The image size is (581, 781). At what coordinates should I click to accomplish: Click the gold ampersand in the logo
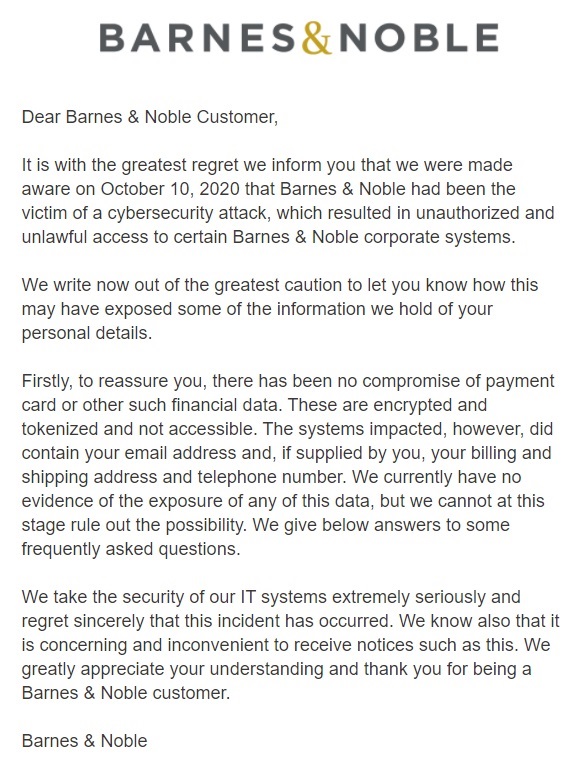pos(317,38)
